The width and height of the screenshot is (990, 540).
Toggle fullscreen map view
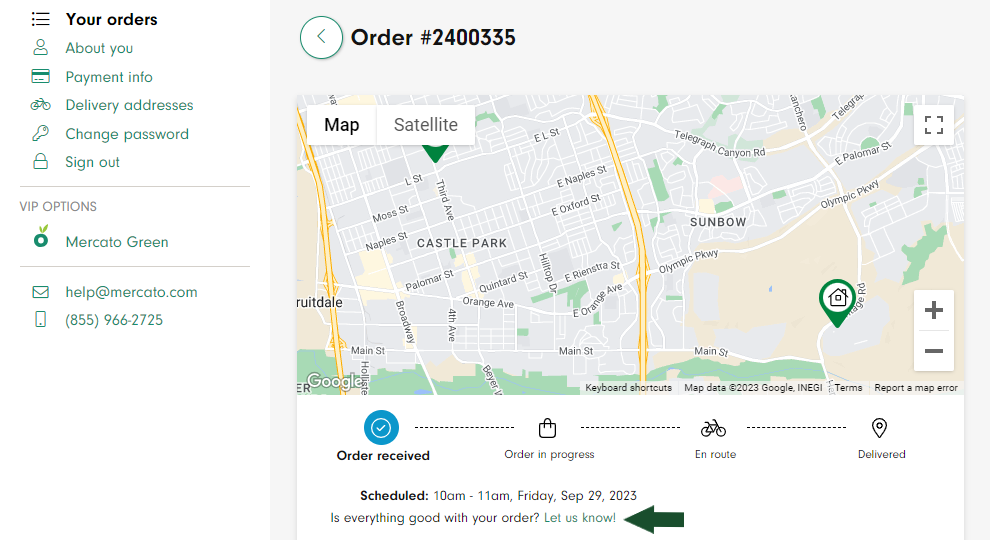(x=934, y=125)
